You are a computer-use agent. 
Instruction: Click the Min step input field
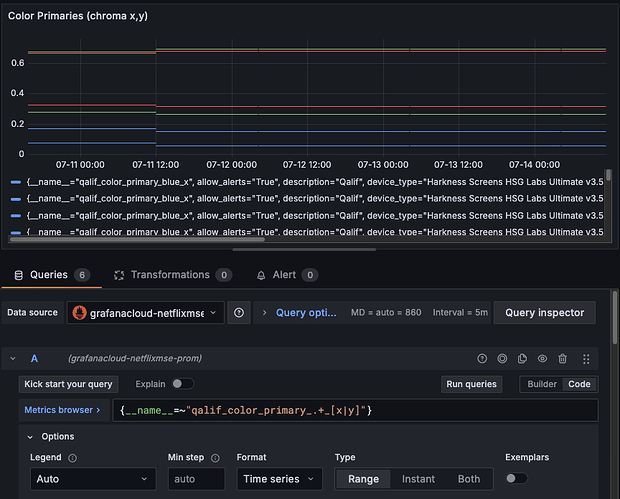[197, 479]
